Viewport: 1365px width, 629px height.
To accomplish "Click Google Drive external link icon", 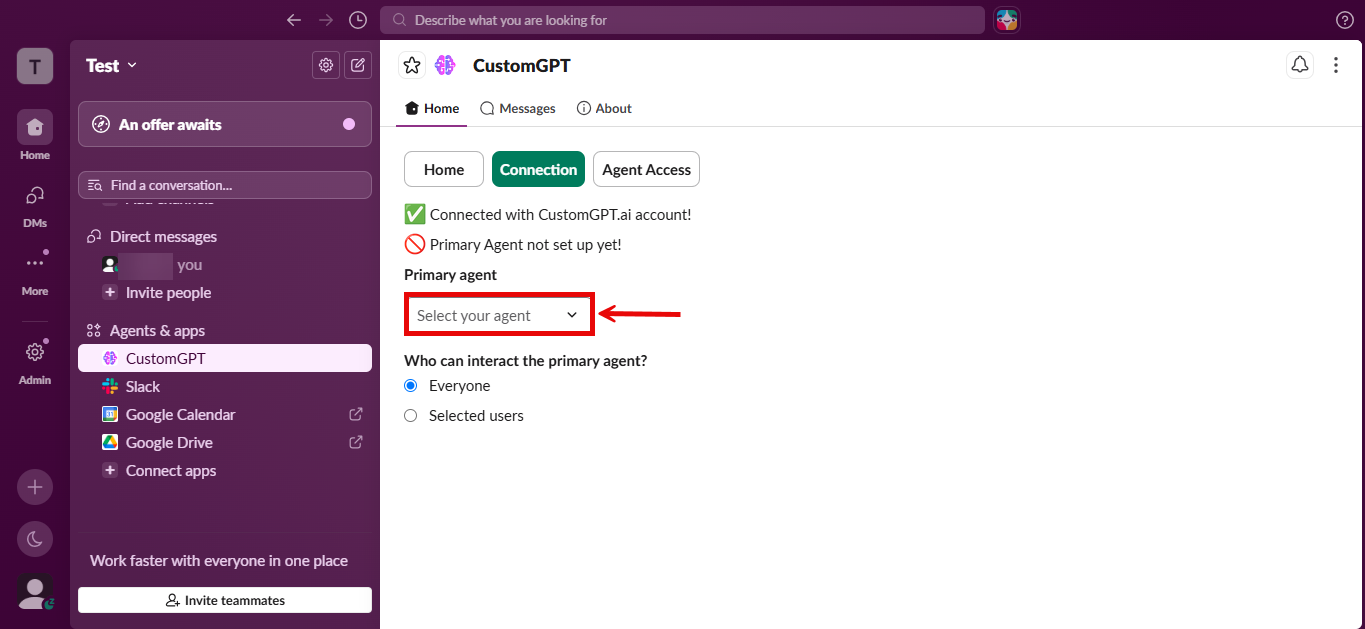I will [x=355, y=442].
